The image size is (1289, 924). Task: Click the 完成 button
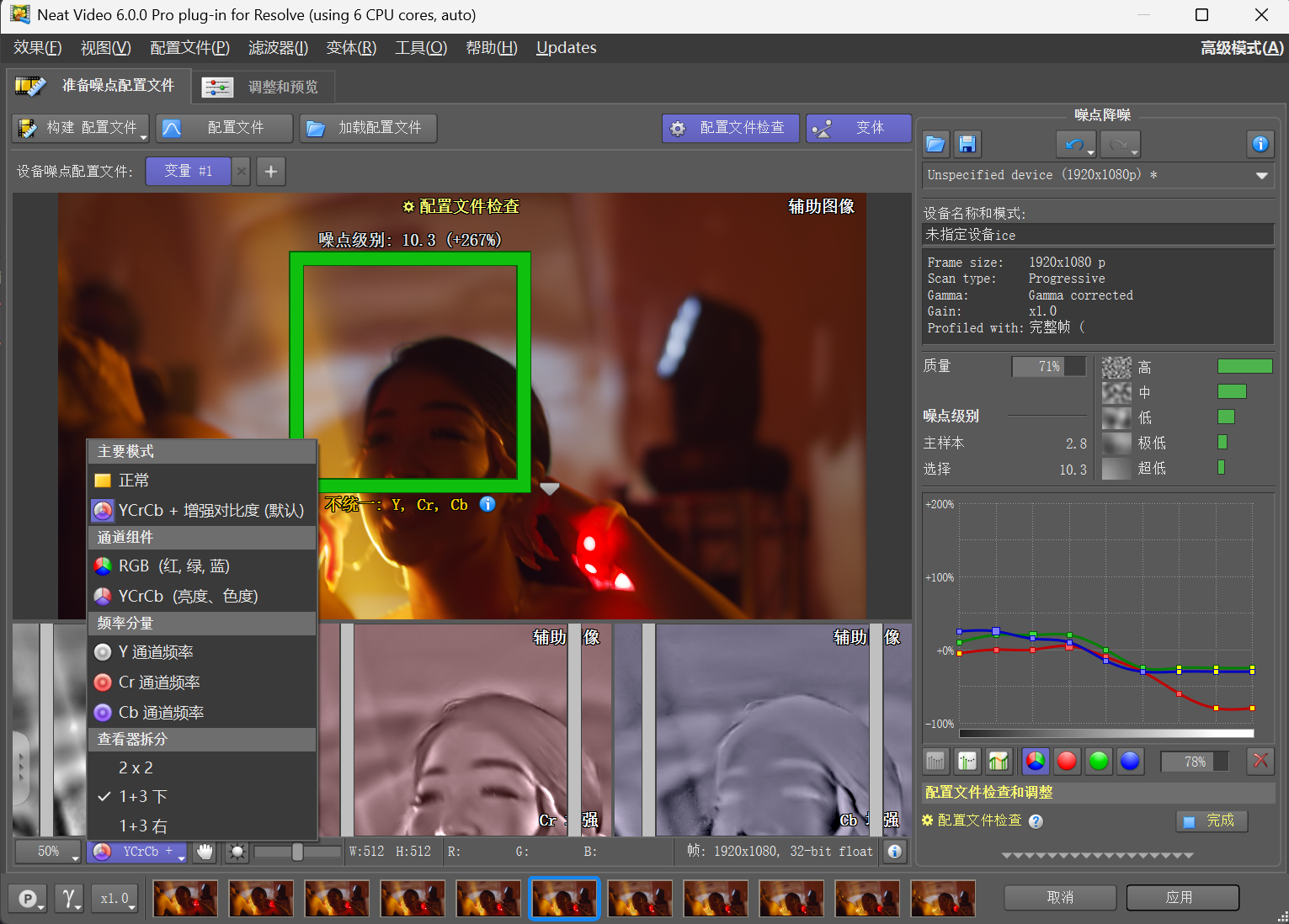[x=1212, y=821]
